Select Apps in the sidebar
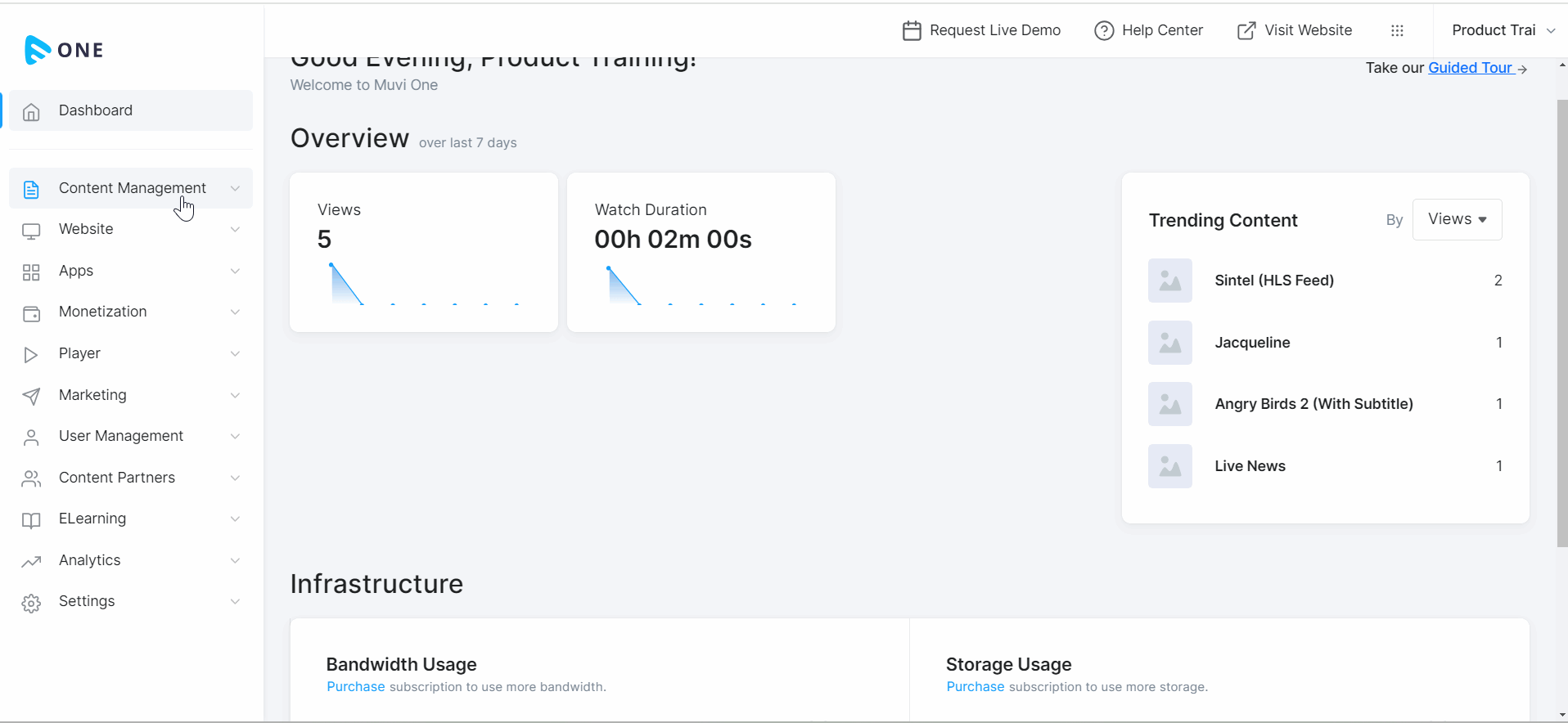 tap(76, 271)
